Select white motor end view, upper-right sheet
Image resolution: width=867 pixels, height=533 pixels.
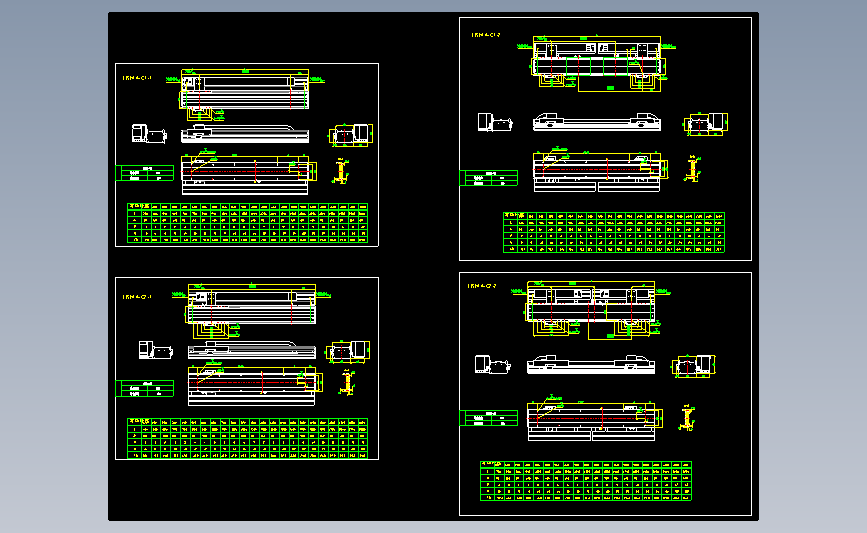pos(495,122)
